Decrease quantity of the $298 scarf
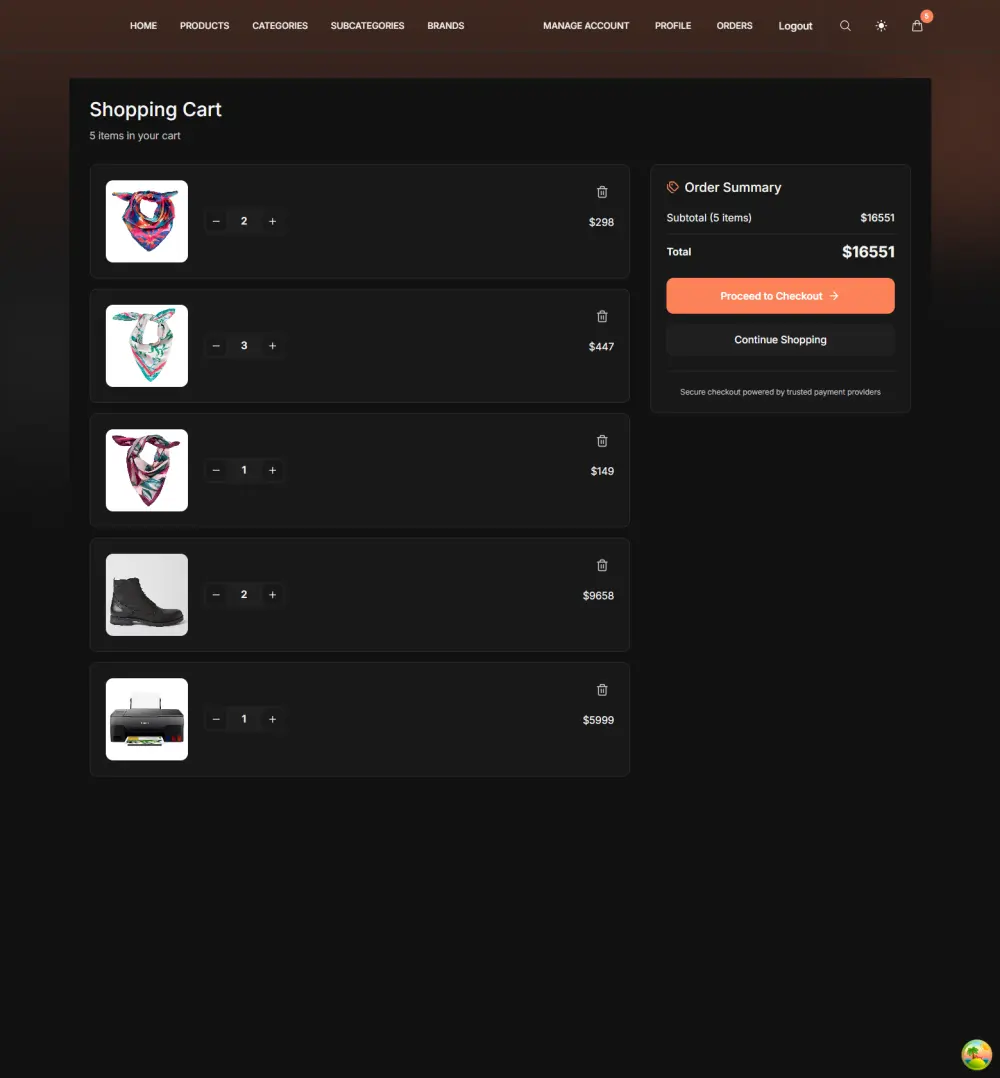Screen dimensions: 1000x1078 click(x=216, y=221)
